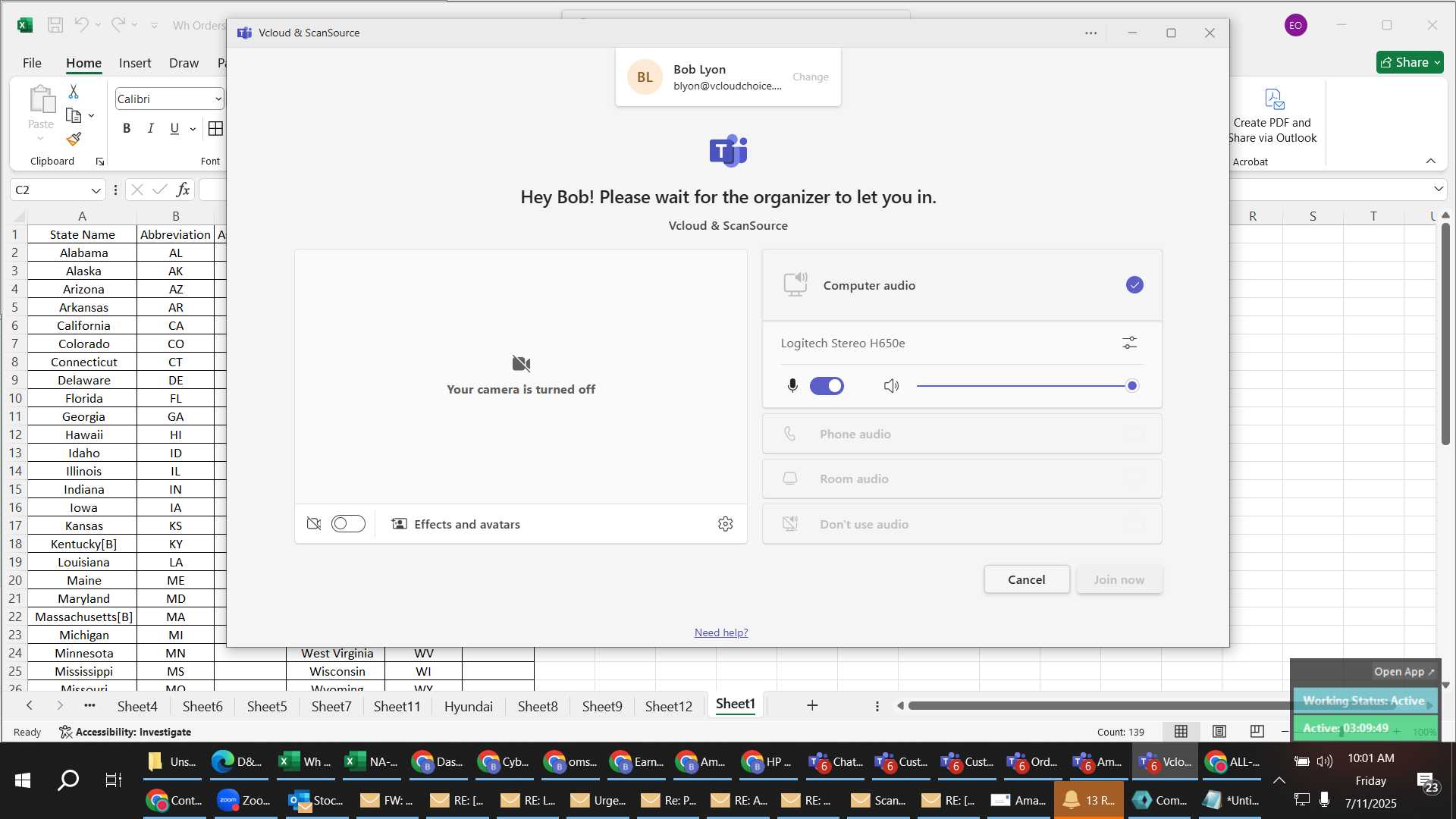The image size is (1456, 819).
Task: Open the Need help? link
Action: (x=720, y=632)
